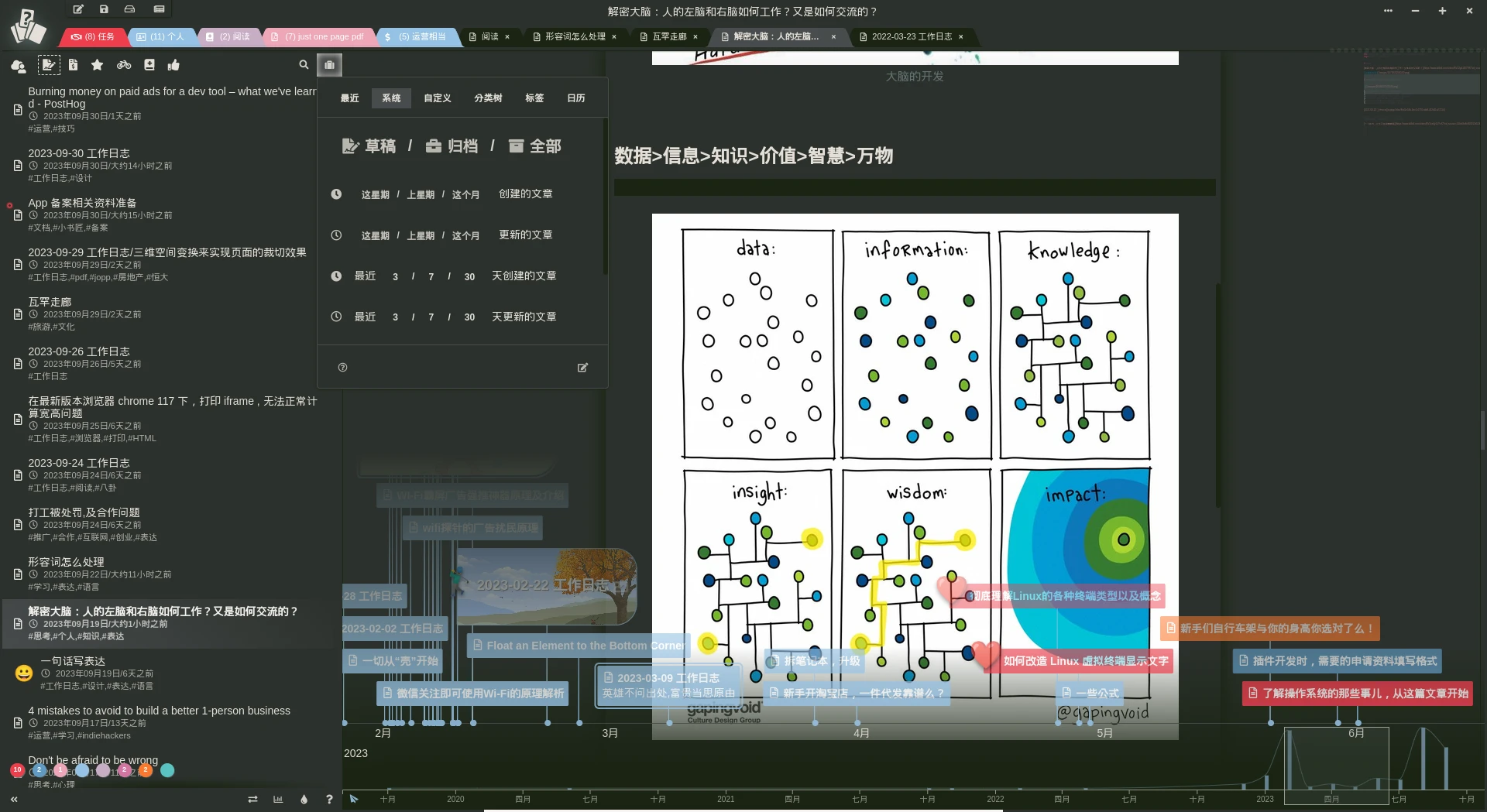The height and width of the screenshot is (812, 1487).
Task: Switch to the 形容词怎么处理 document tab
Action: click(x=575, y=36)
